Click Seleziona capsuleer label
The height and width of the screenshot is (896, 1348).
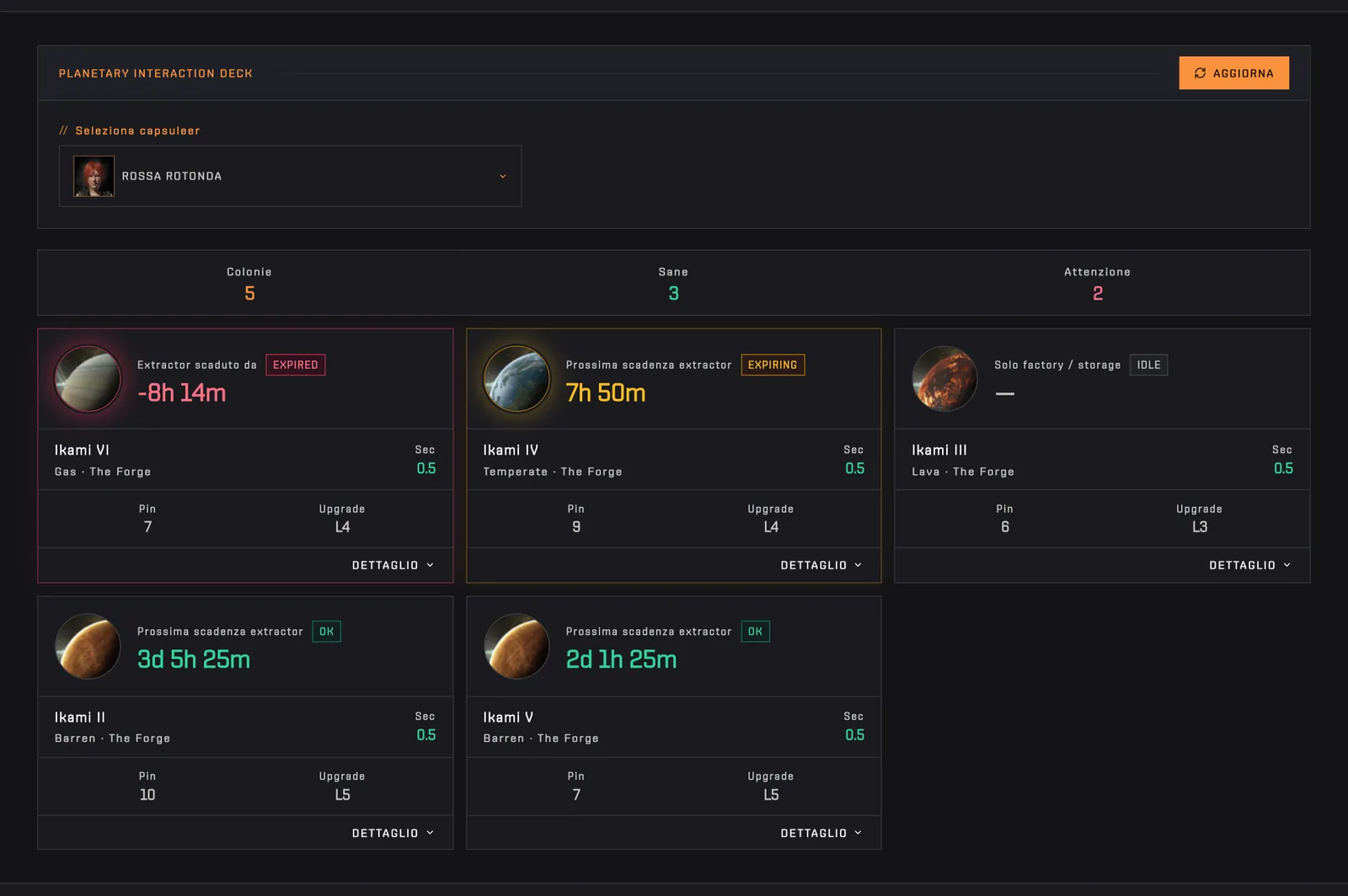[137, 131]
